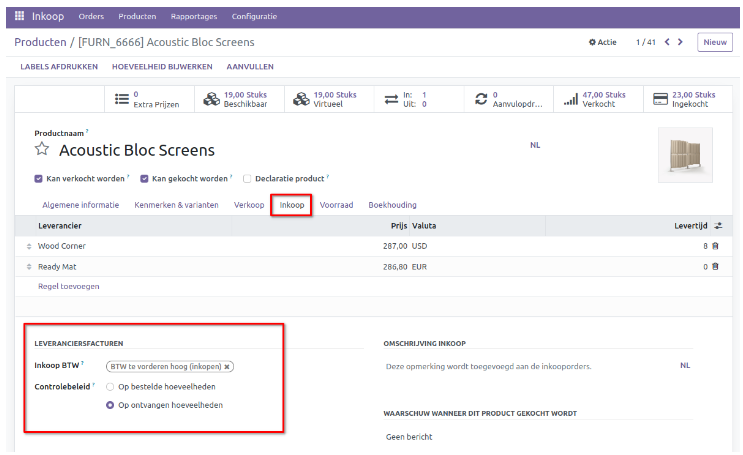Switch to the Boekhouding tab
This screenshot has width=743, height=455.
pyautogui.click(x=392, y=205)
